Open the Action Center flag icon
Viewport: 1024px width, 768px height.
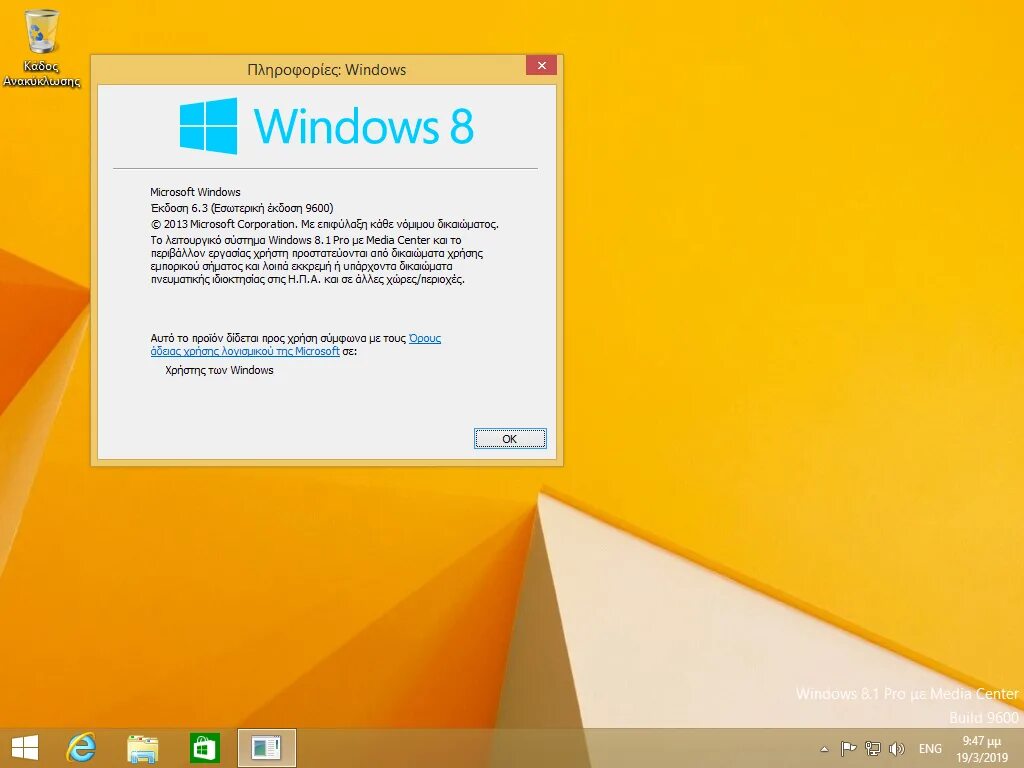tap(848, 748)
